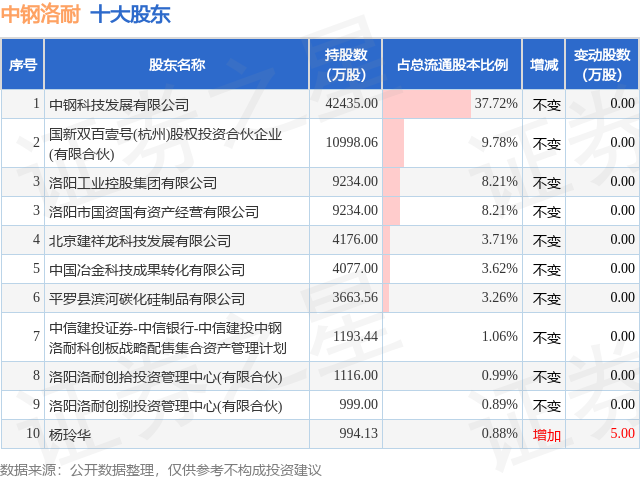This screenshot has width=640, height=479.
Task: Click the pink ratio bar for 9.78%
Action: point(393,143)
